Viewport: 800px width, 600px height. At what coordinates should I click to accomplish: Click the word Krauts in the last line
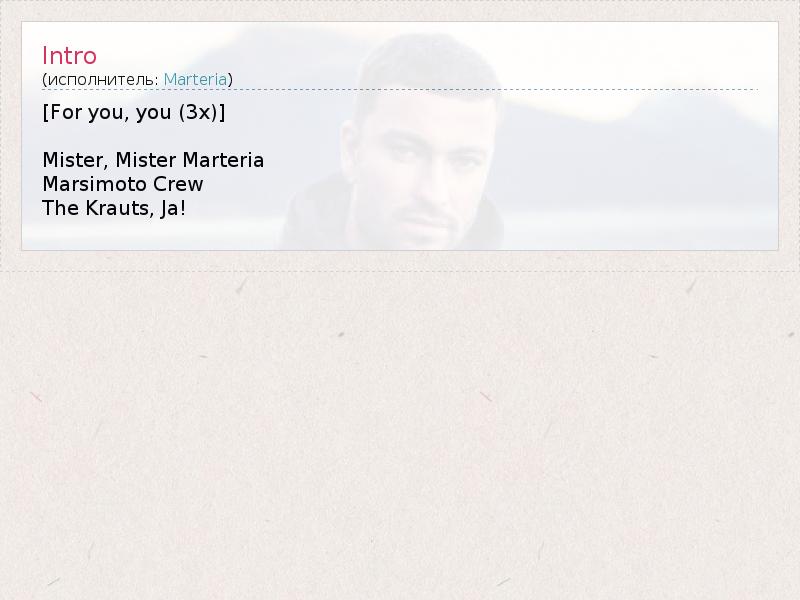pos(117,208)
